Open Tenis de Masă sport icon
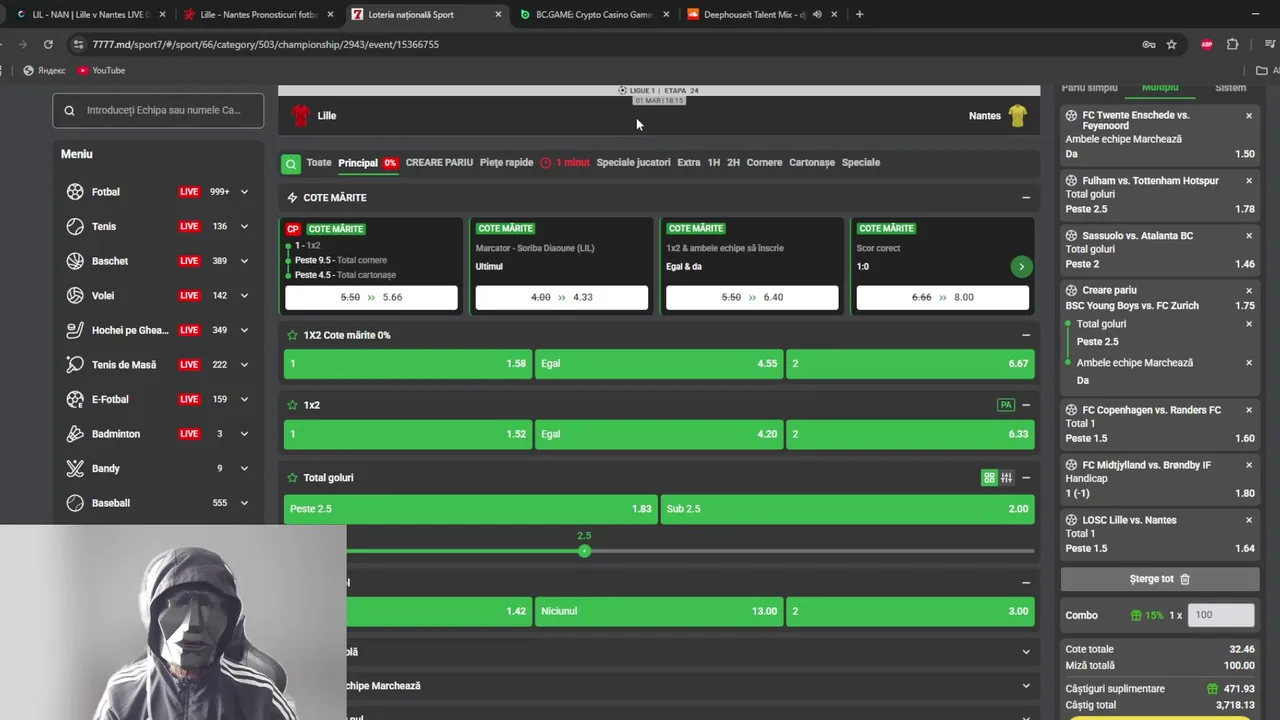1280x720 pixels. coord(75,365)
